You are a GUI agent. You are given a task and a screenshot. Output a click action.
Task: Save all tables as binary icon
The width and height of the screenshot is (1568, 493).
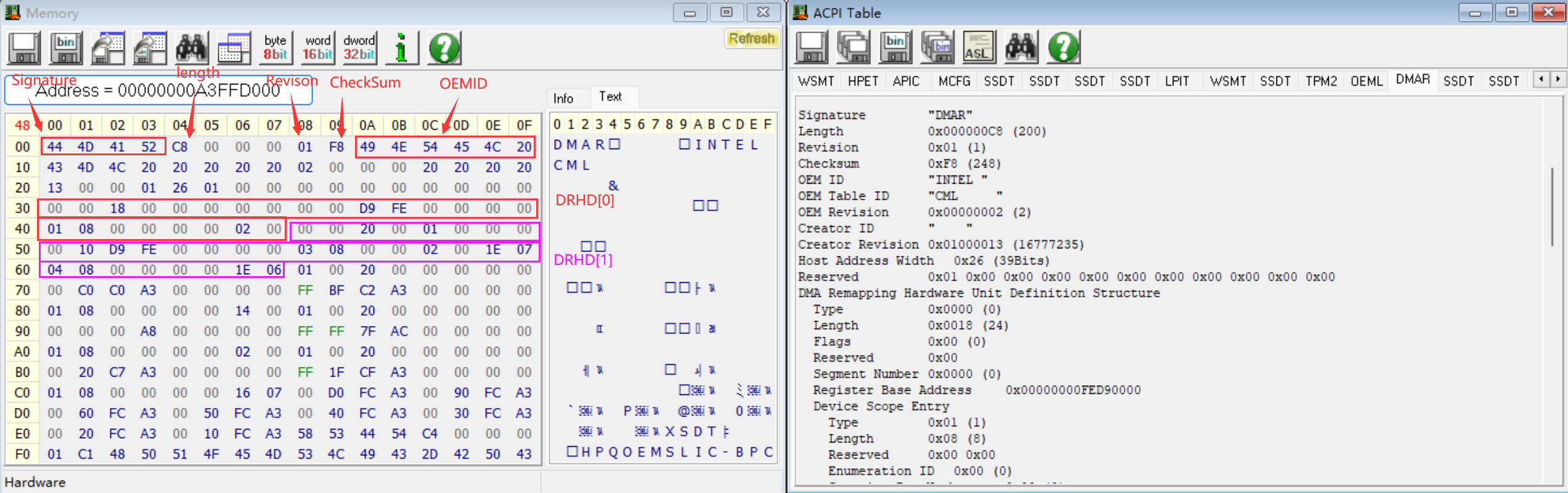pos(937,47)
